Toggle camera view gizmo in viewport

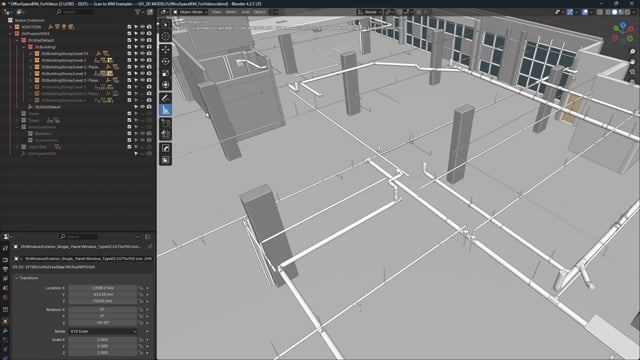632,72
